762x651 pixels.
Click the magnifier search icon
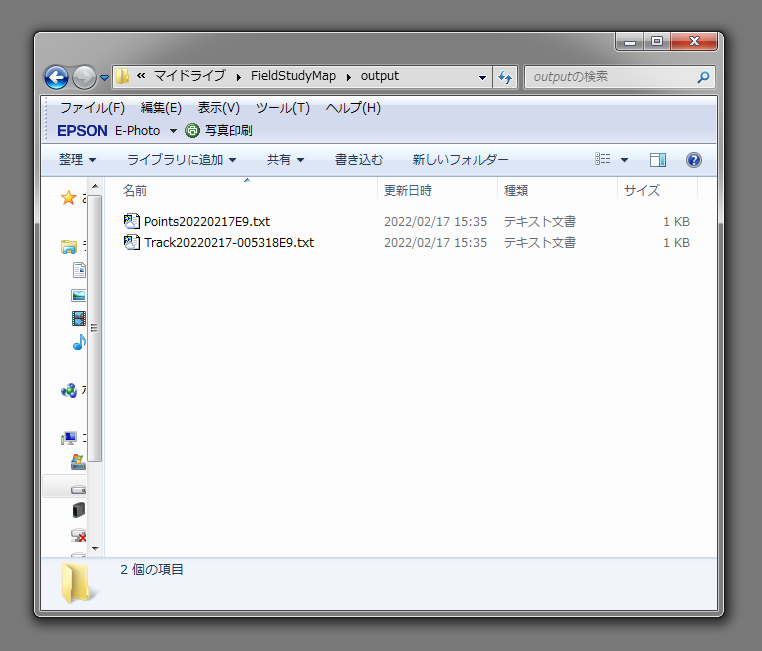click(703, 77)
